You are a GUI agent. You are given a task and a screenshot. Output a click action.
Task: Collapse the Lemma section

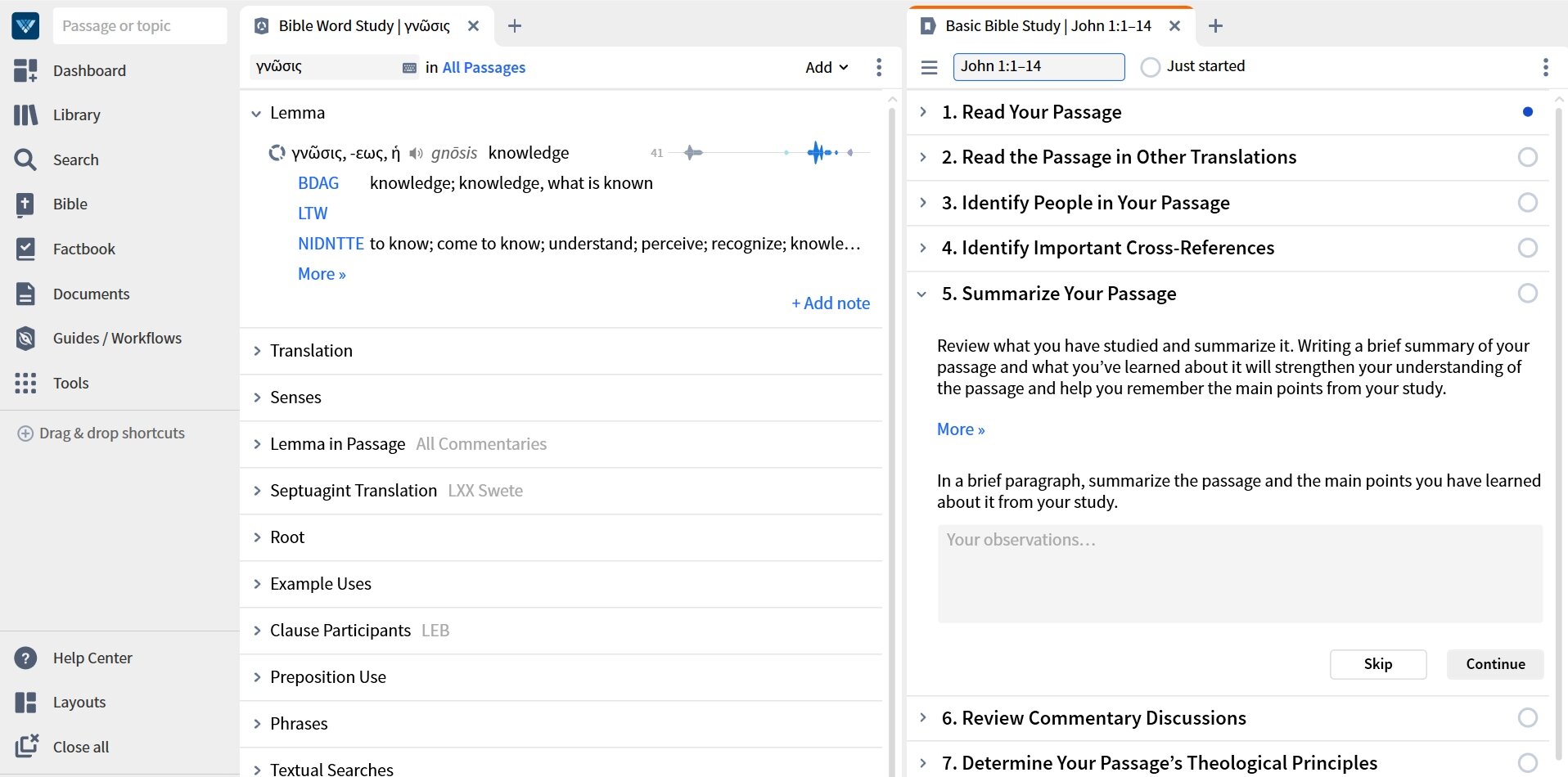[256, 113]
